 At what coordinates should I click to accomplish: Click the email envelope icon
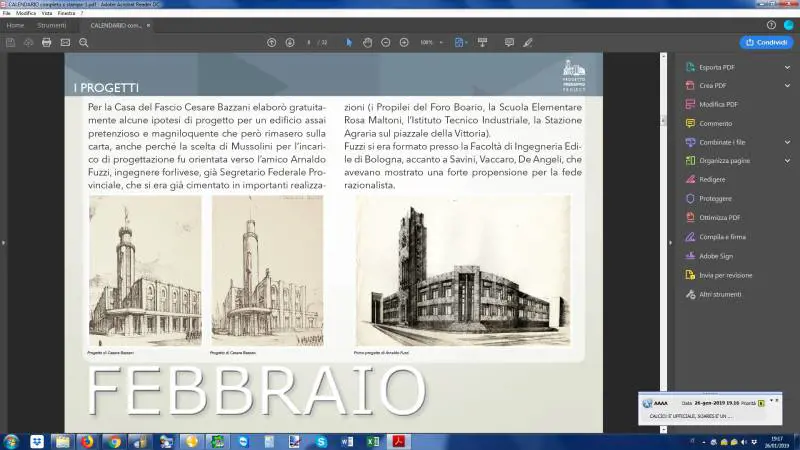[x=65, y=43]
